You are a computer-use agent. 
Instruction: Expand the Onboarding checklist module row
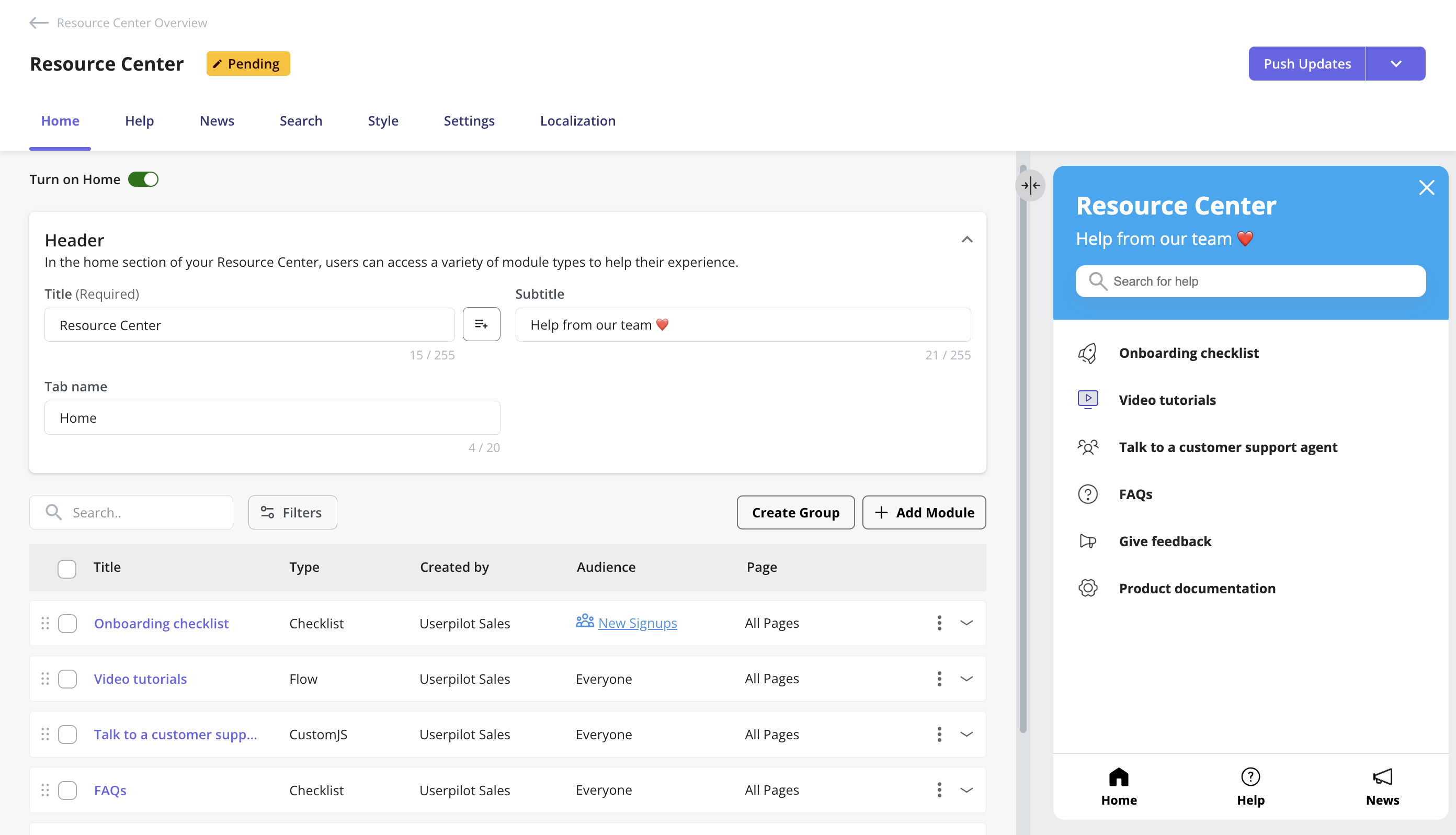965,623
